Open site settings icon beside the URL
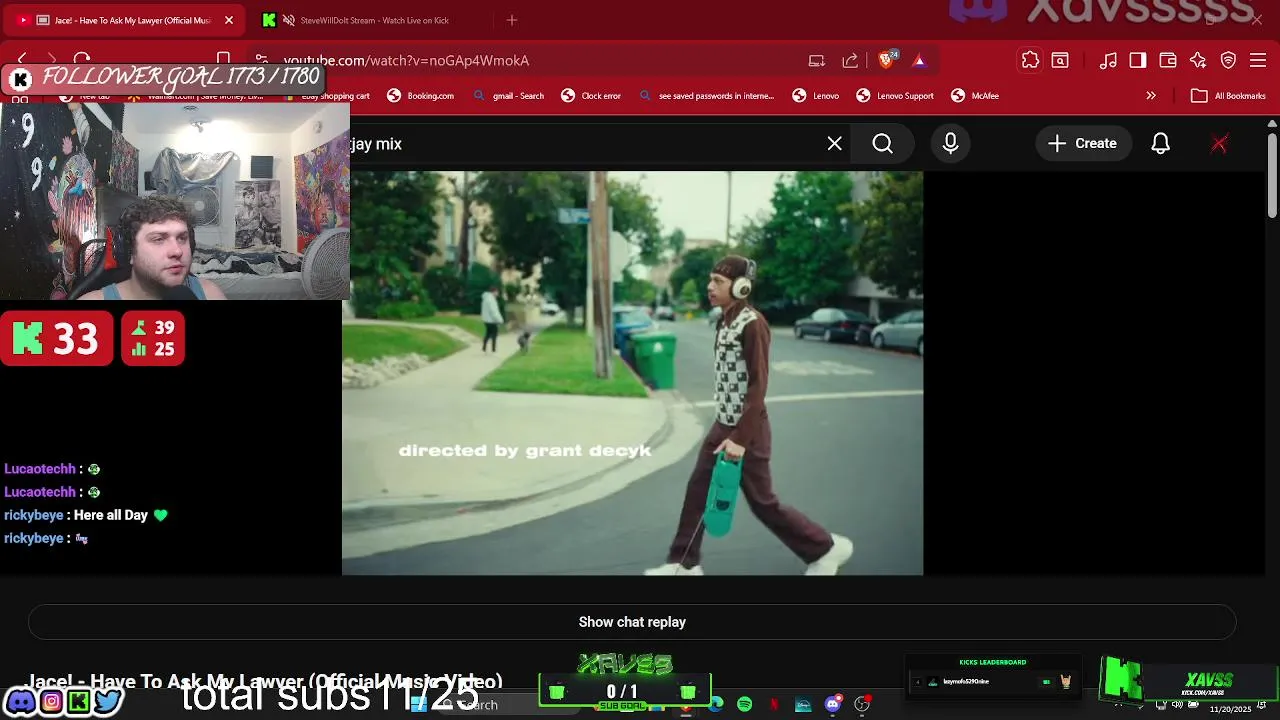Screen dimensions: 1280x720 (261, 60)
